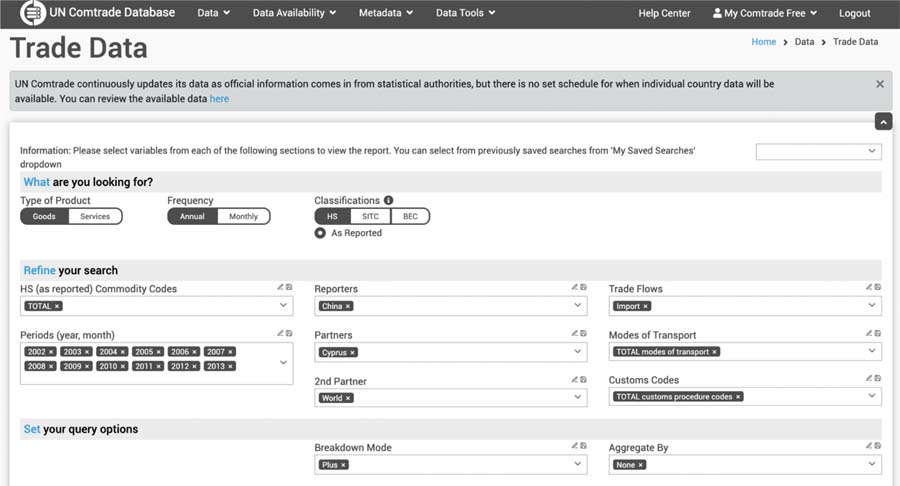Click Logout
900x486 pixels.
pos(855,13)
